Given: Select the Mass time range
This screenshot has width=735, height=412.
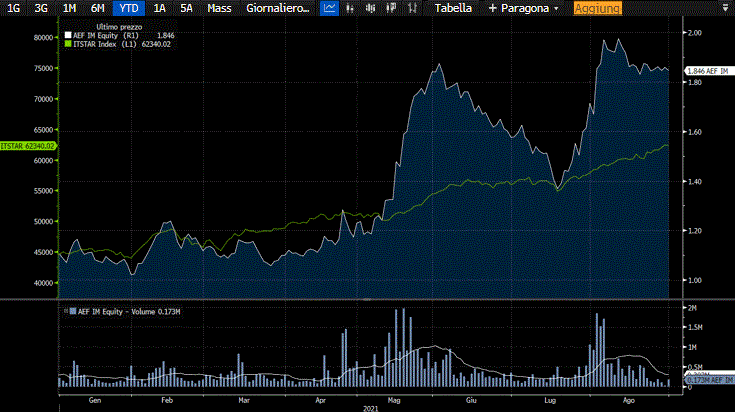Looking at the screenshot, I should pos(219,8).
